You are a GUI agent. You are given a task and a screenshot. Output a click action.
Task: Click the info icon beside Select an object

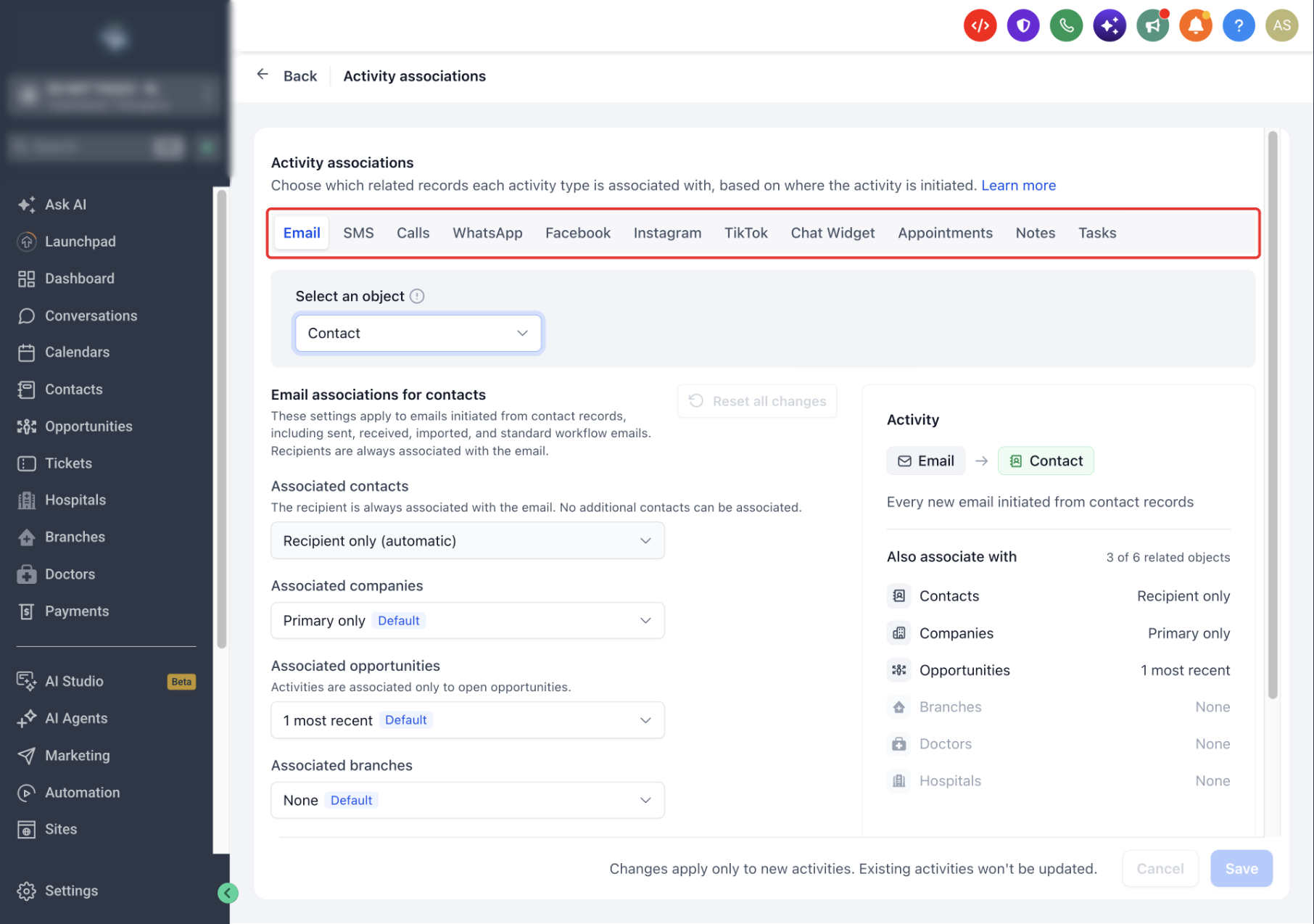tap(417, 296)
